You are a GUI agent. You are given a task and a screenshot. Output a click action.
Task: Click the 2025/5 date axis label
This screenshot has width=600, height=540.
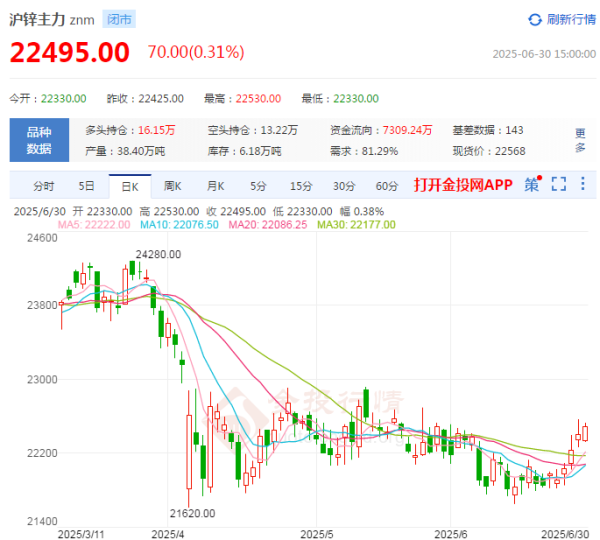[x=316, y=534]
